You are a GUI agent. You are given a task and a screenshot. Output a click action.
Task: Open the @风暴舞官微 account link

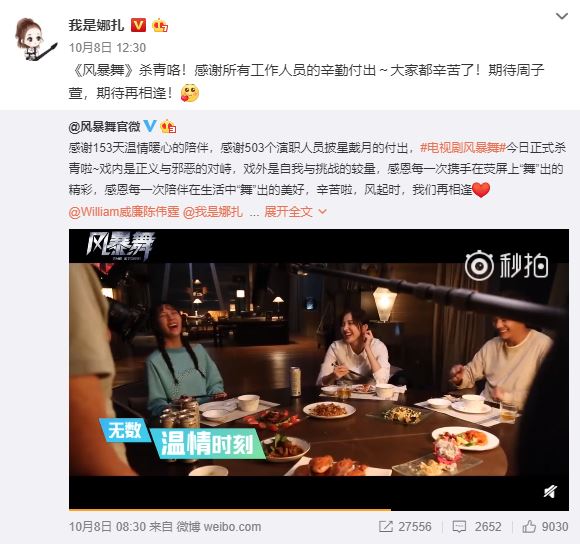click(104, 127)
